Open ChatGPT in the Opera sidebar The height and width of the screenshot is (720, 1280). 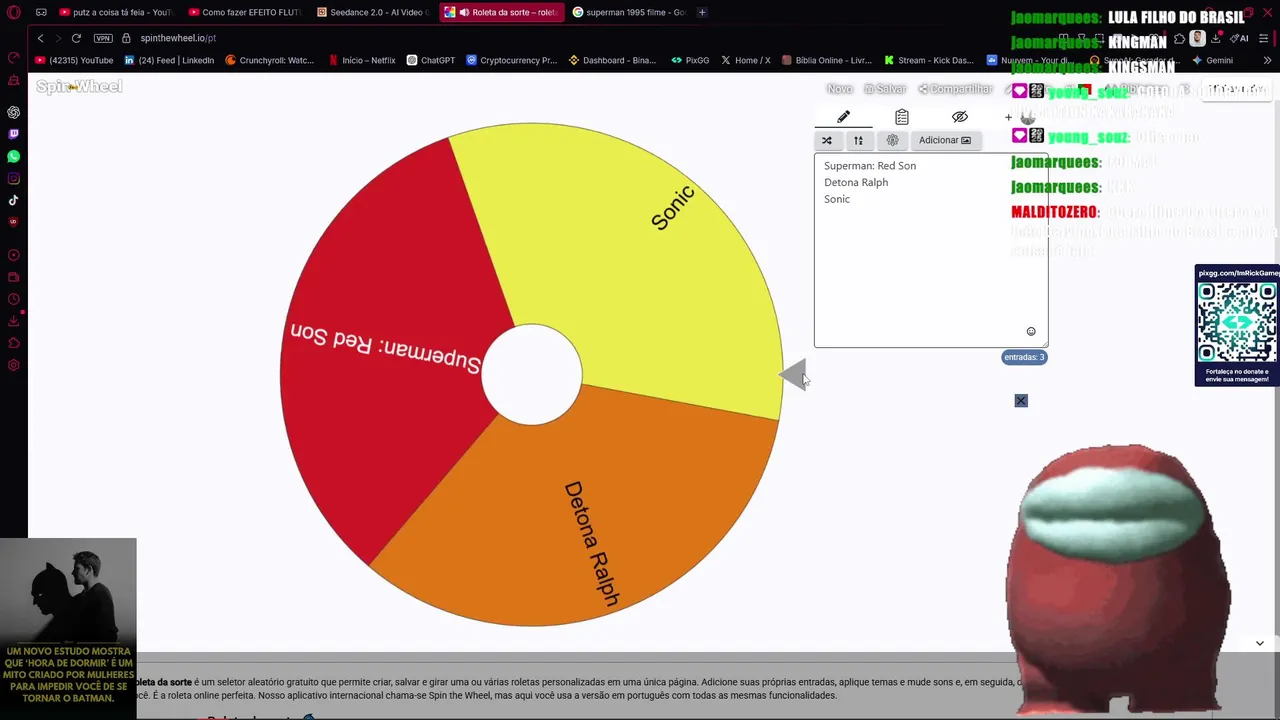(x=13, y=112)
